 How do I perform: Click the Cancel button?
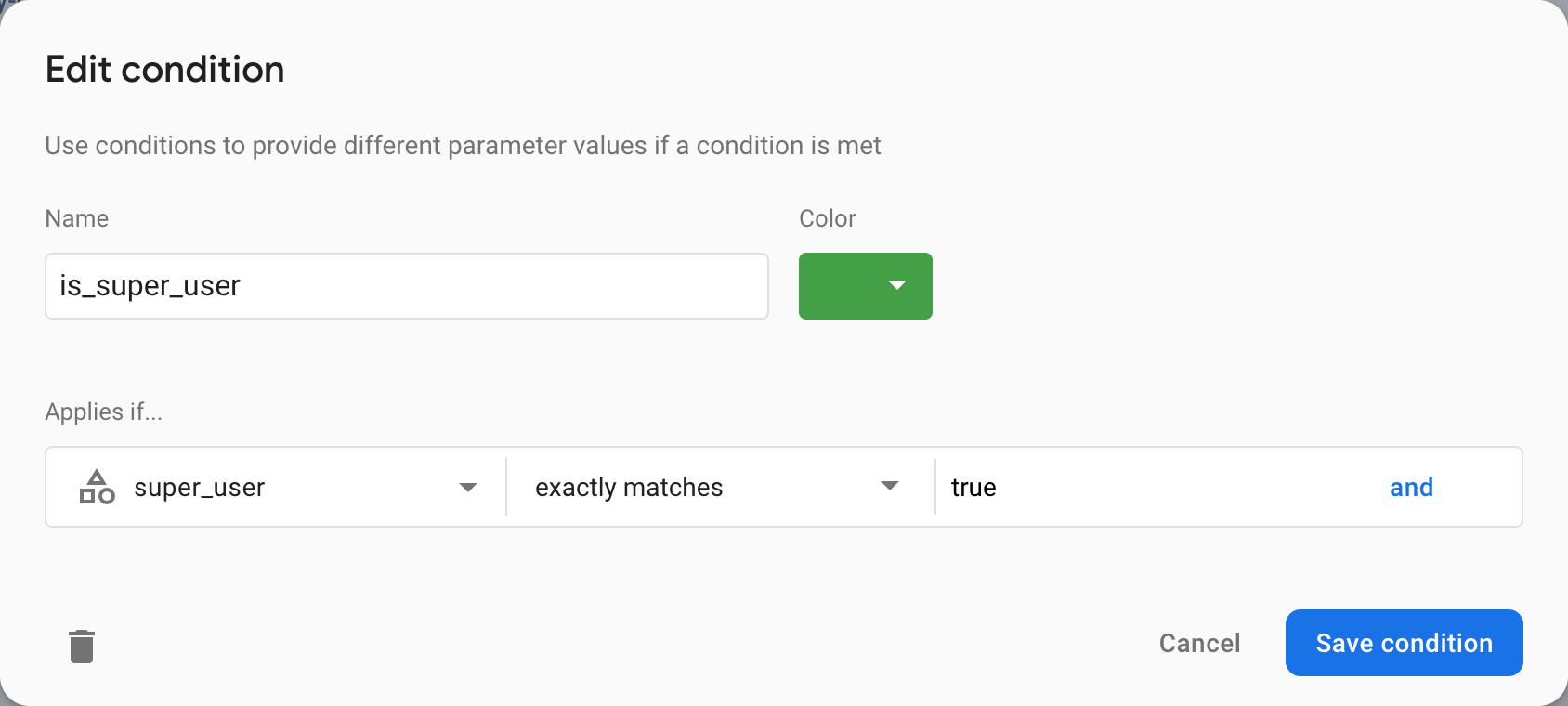point(1198,643)
